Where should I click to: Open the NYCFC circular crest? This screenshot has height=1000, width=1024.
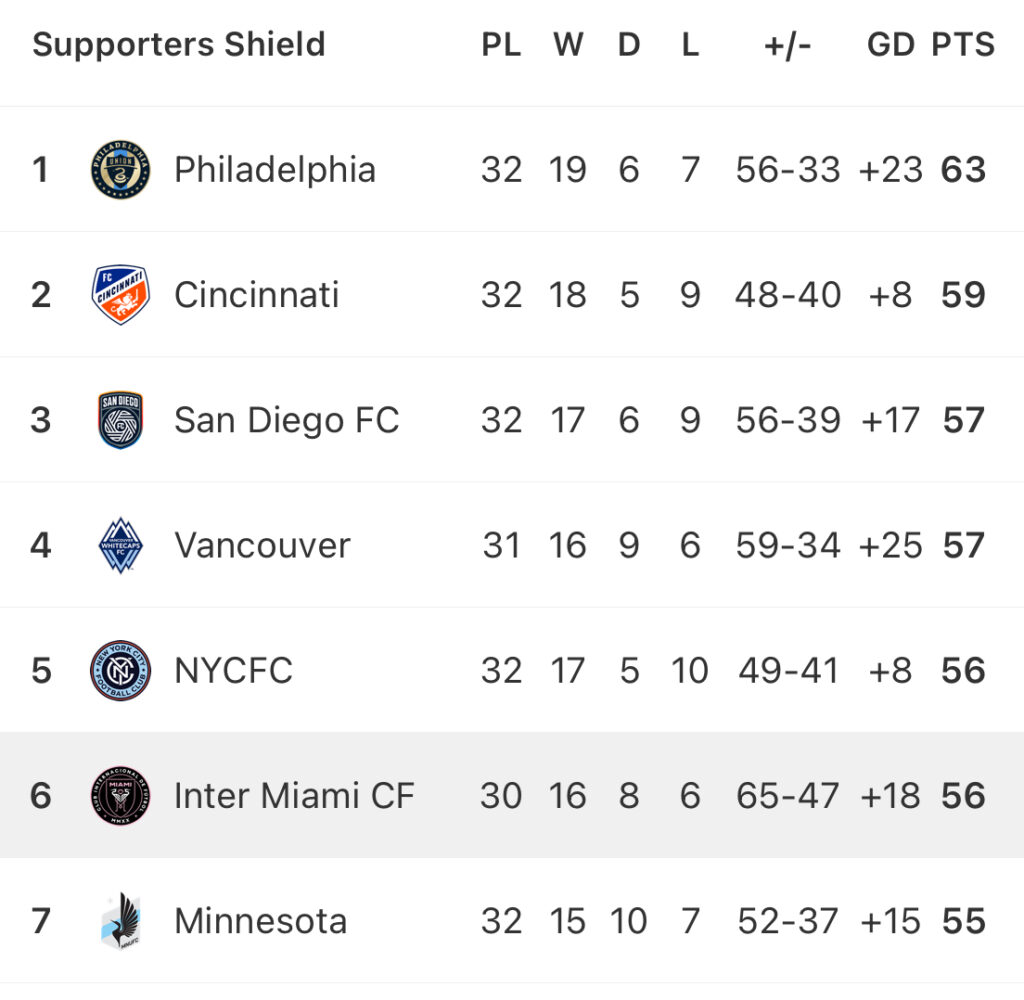coord(120,670)
